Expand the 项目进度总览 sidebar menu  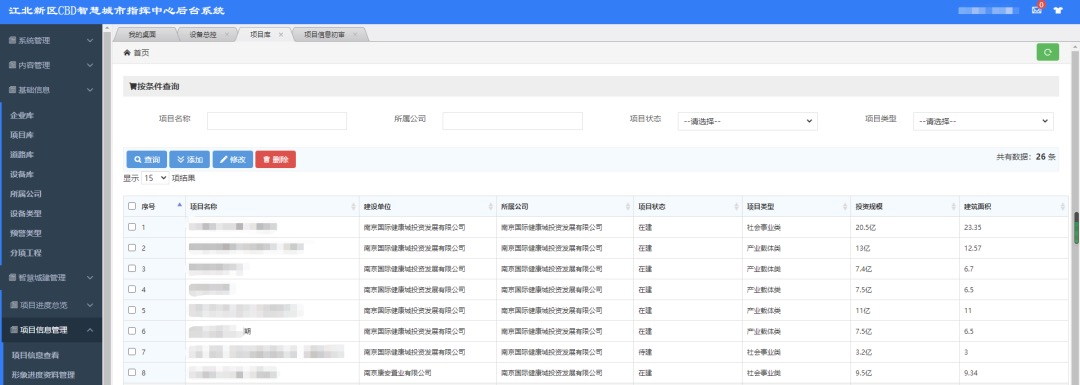pos(51,304)
